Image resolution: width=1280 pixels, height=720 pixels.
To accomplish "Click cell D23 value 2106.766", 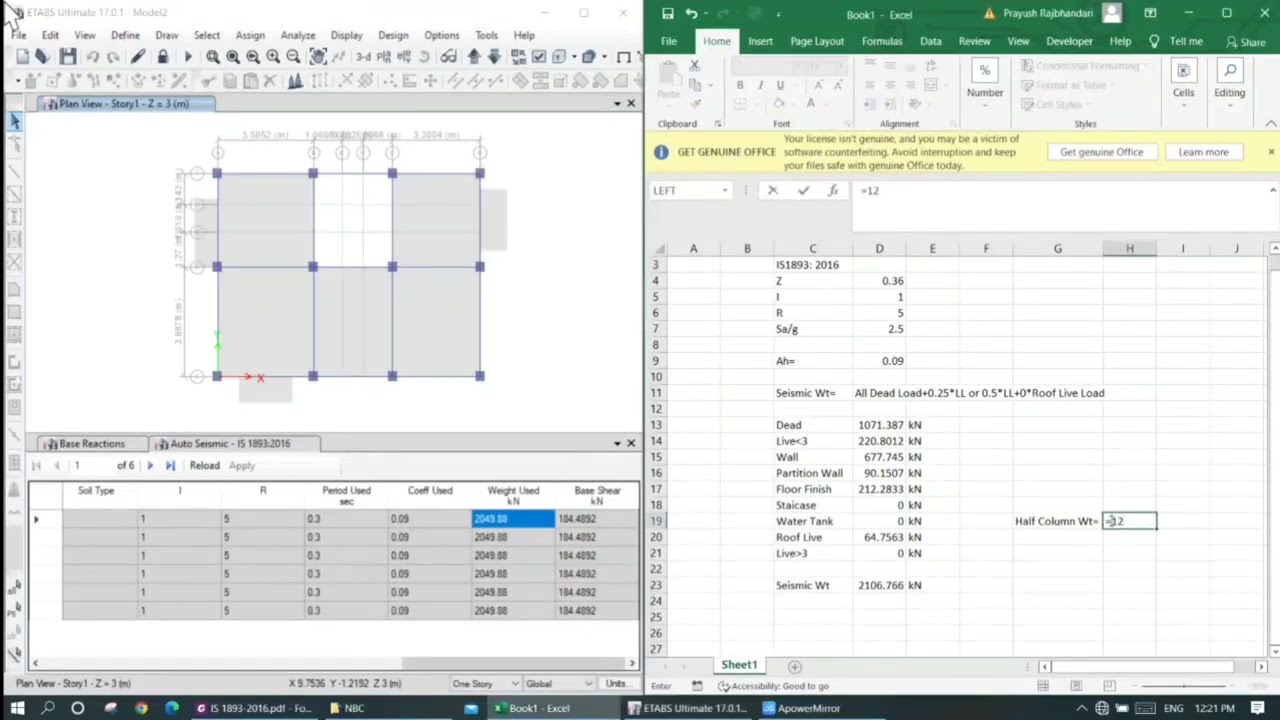I will click(x=880, y=585).
